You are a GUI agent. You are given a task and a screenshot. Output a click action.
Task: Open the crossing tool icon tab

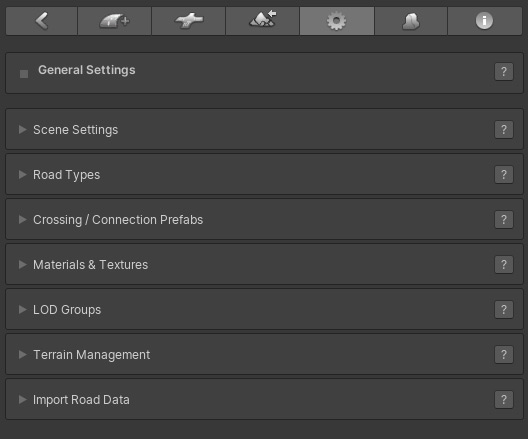(x=189, y=21)
